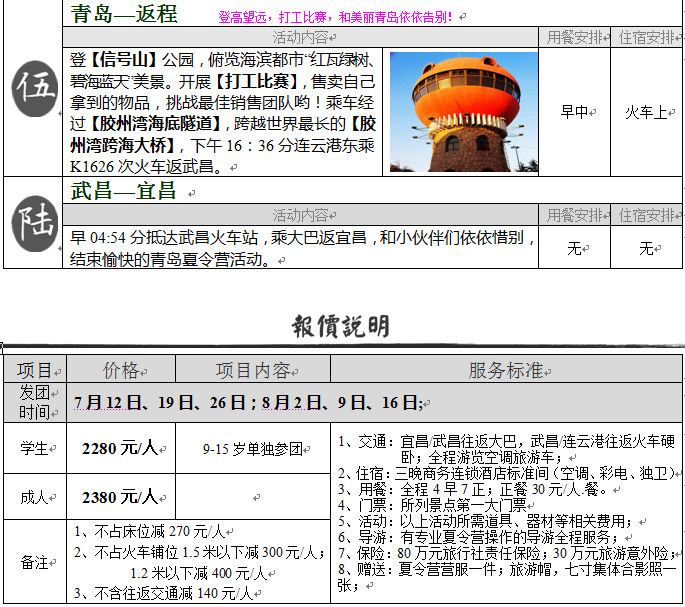Screen dimensions: 685x607
Task: Click the pricing table header 项目内容
Action: coord(253,370)
